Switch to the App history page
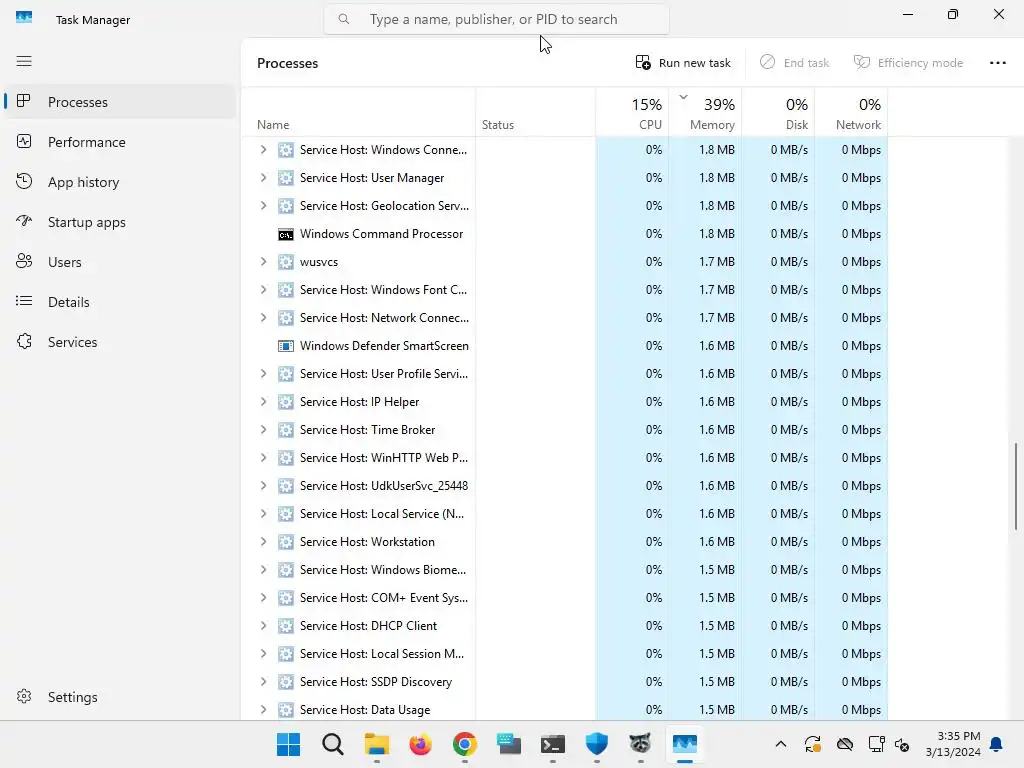Image resolution: width=1024 pixels, height=768 pixels. 120,182
